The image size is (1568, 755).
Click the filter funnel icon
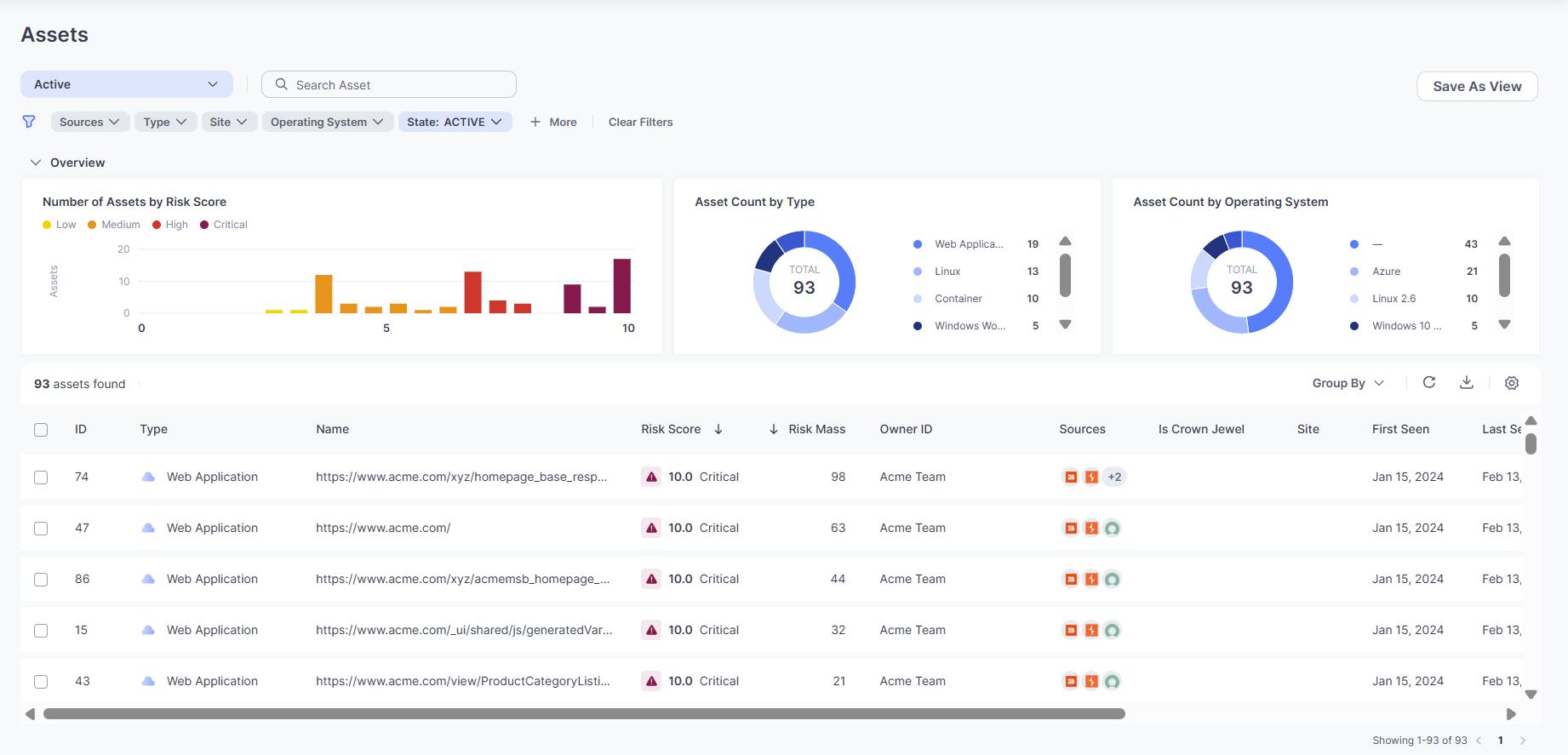pos(29,122)
